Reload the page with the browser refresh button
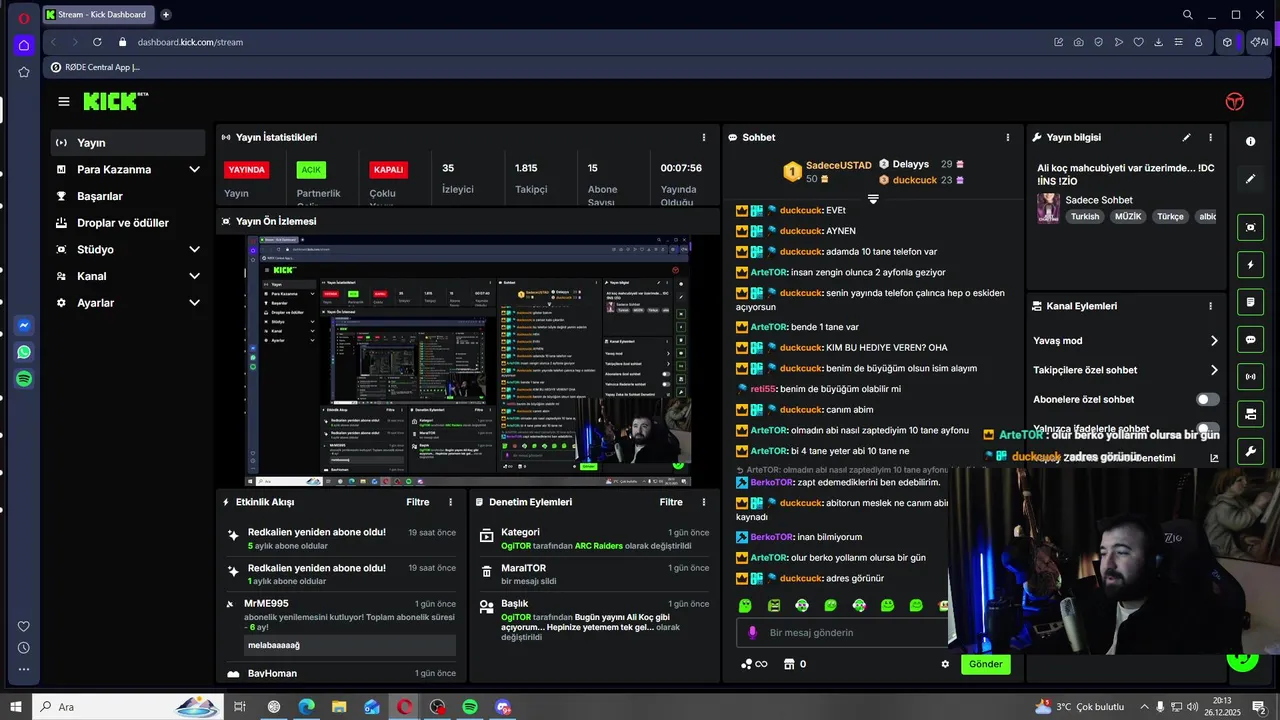The image size is (1280, 720). (x=97, y=42)
